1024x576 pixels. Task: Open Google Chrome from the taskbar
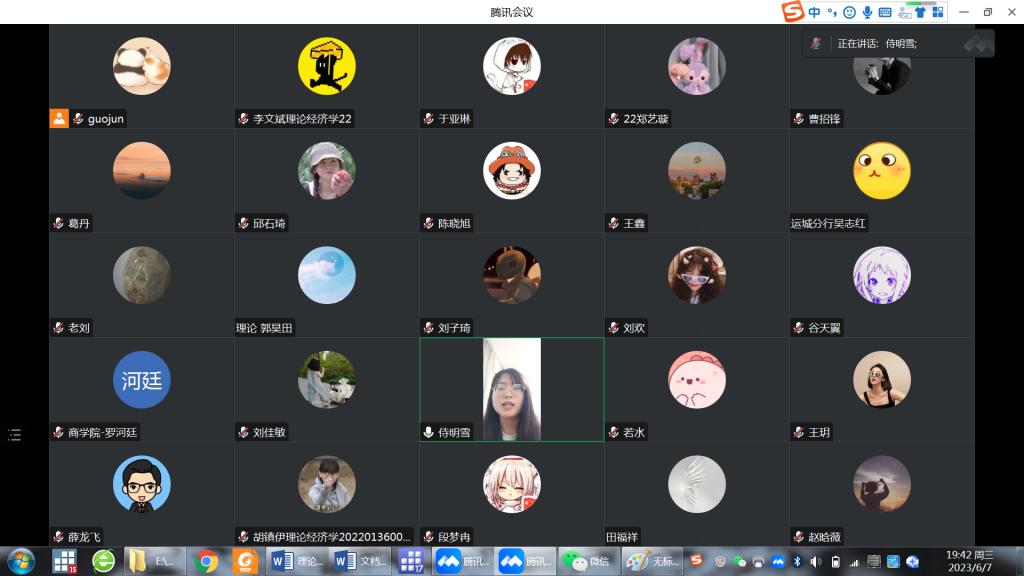207,561
